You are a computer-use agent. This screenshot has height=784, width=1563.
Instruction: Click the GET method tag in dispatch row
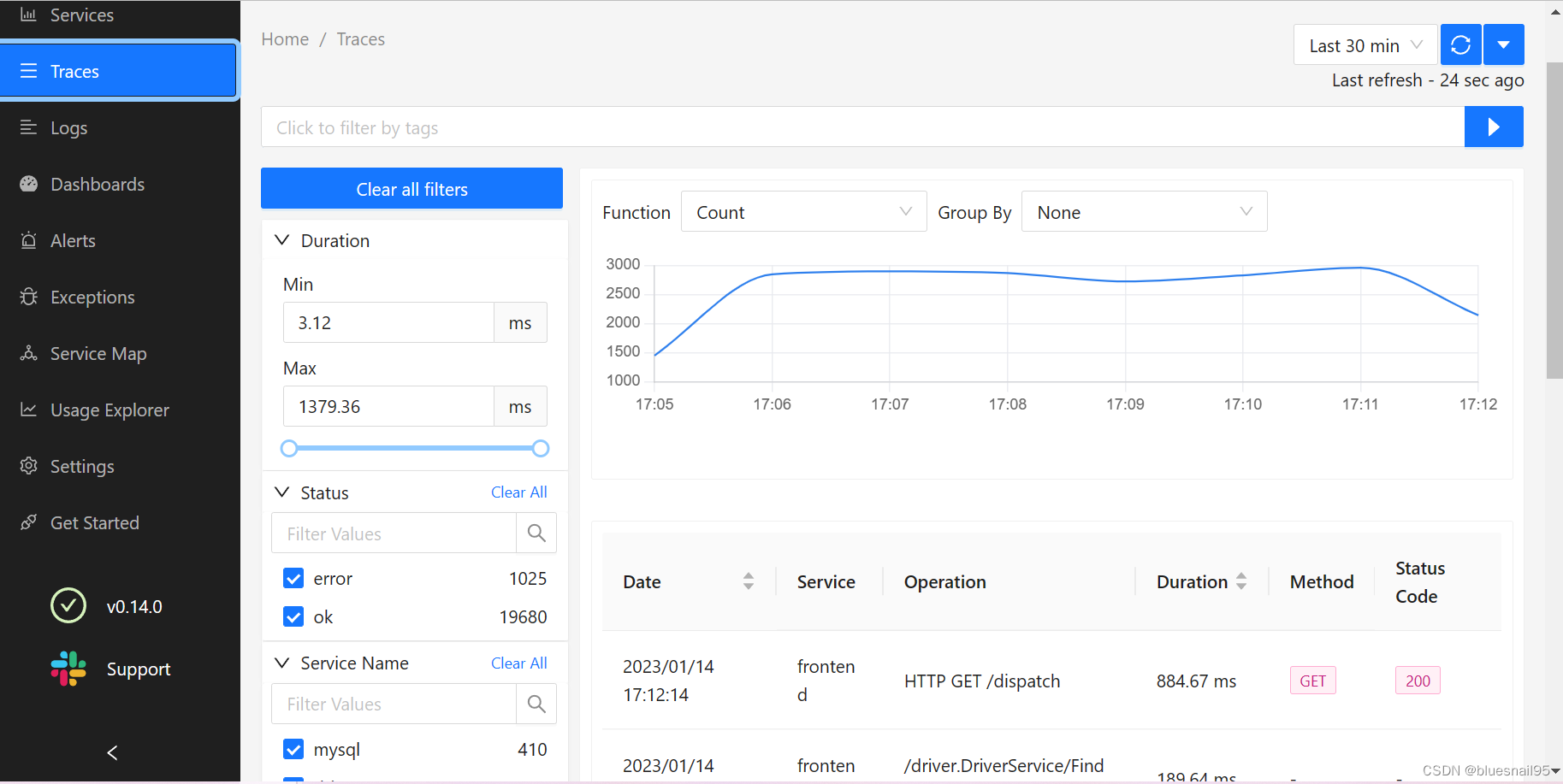click(1312, 681)
